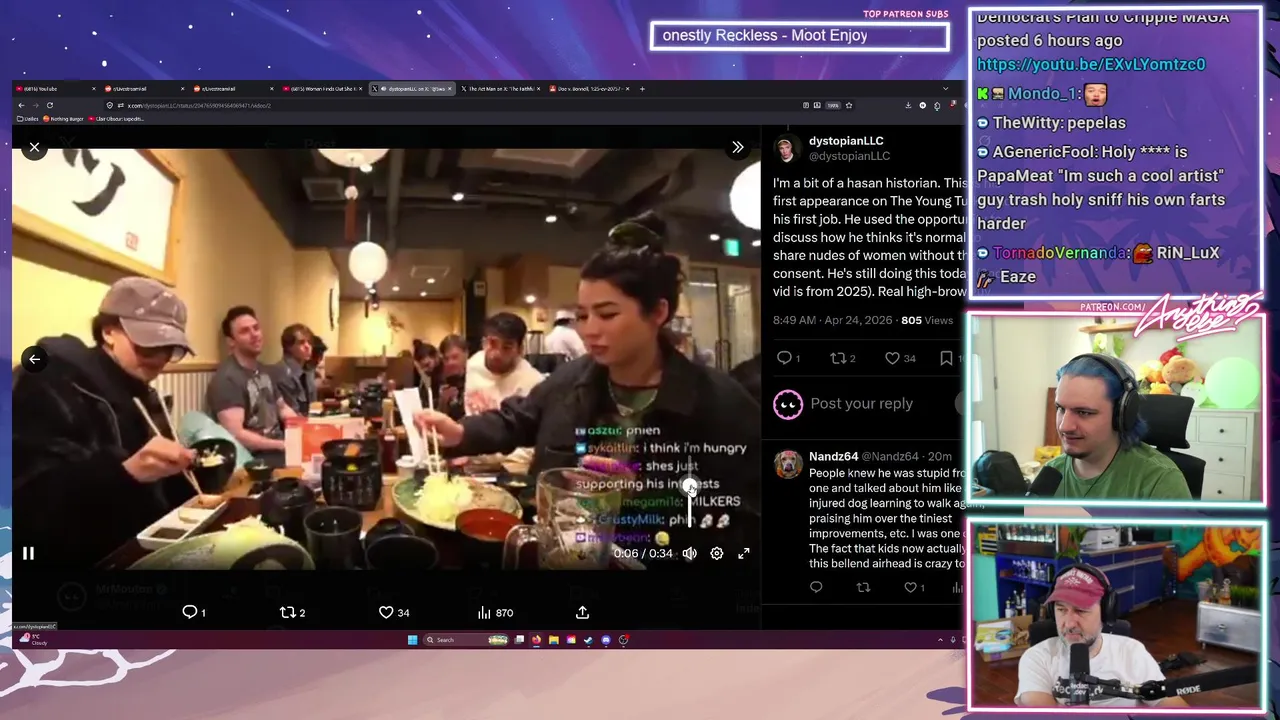Open the Nandz64 reply author name
The image size is (1280, 720).
point(833,456)
